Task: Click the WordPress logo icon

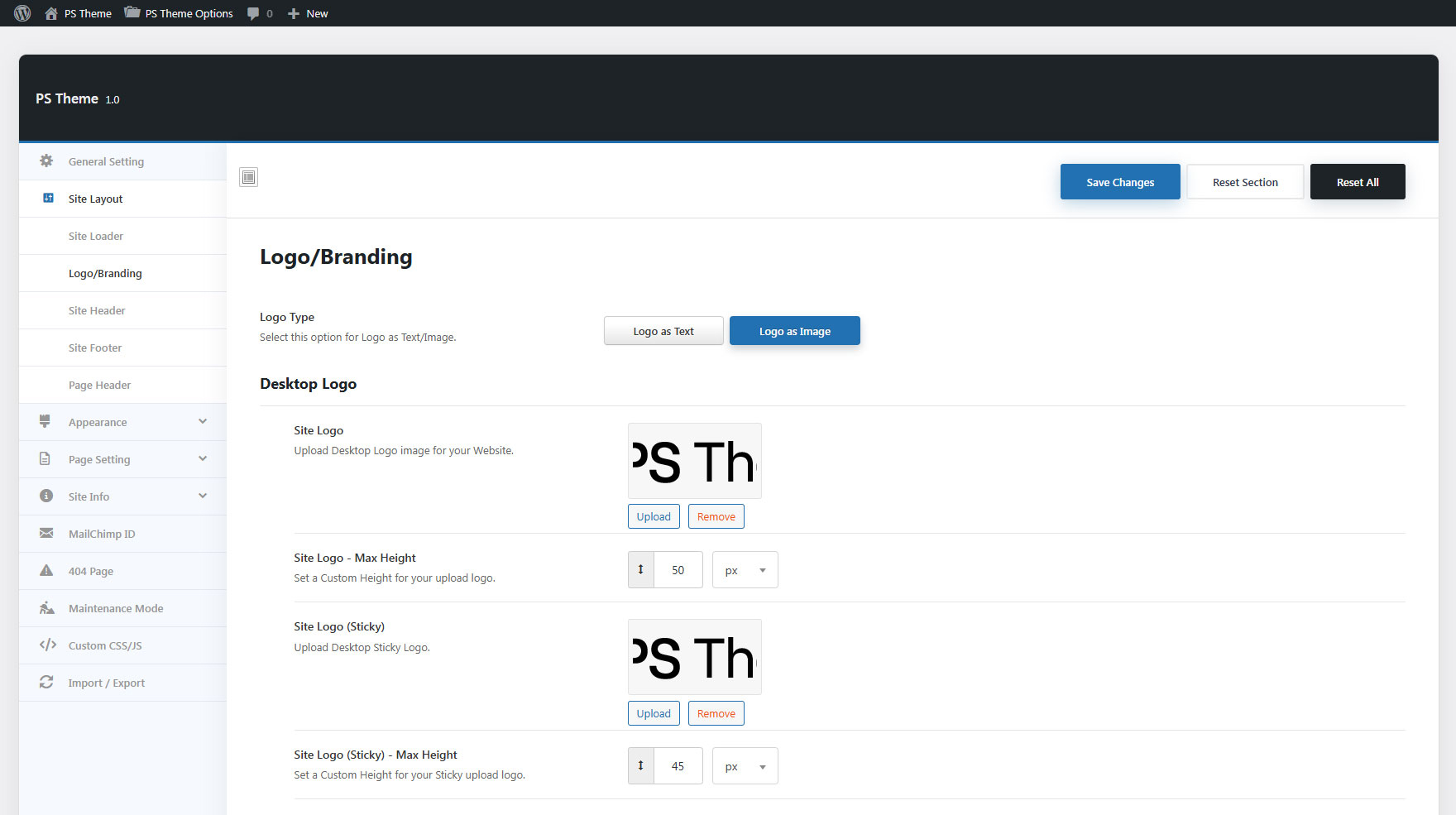Action: coord(22,13)
